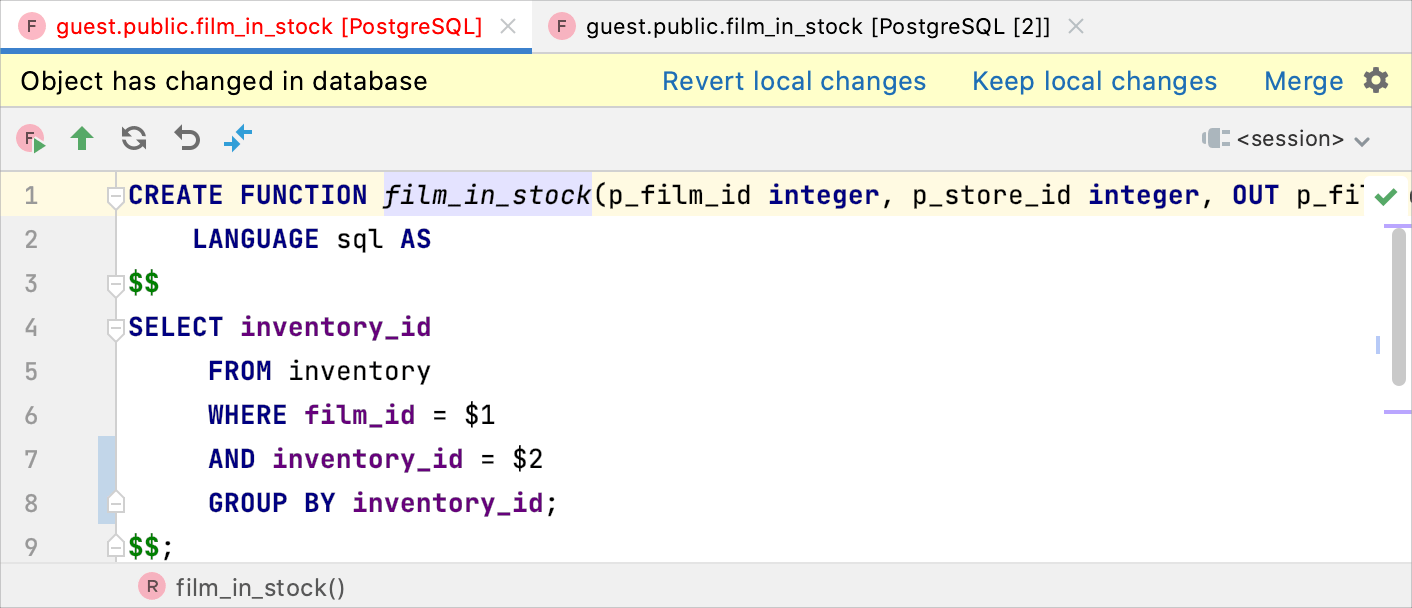Refresh the function definition with the sync icon
This screenshot has width=1412, height=608.
[133, 139]
